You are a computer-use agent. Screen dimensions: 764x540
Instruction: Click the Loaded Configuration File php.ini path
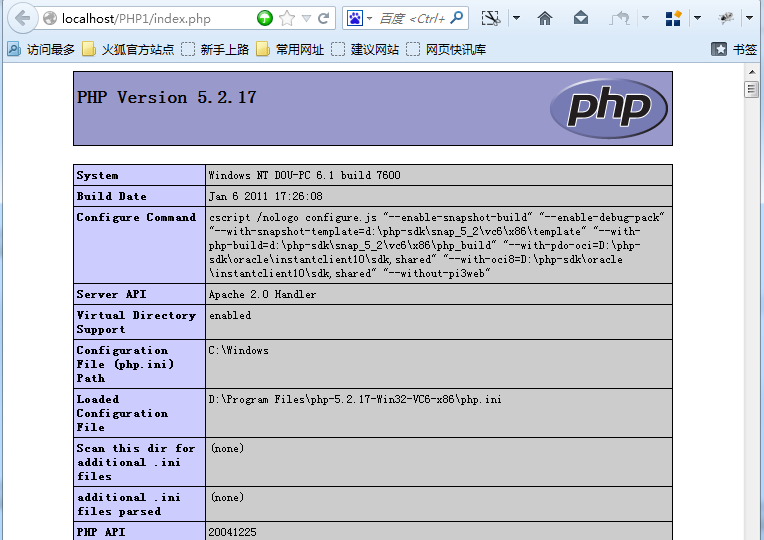[355, 400]
